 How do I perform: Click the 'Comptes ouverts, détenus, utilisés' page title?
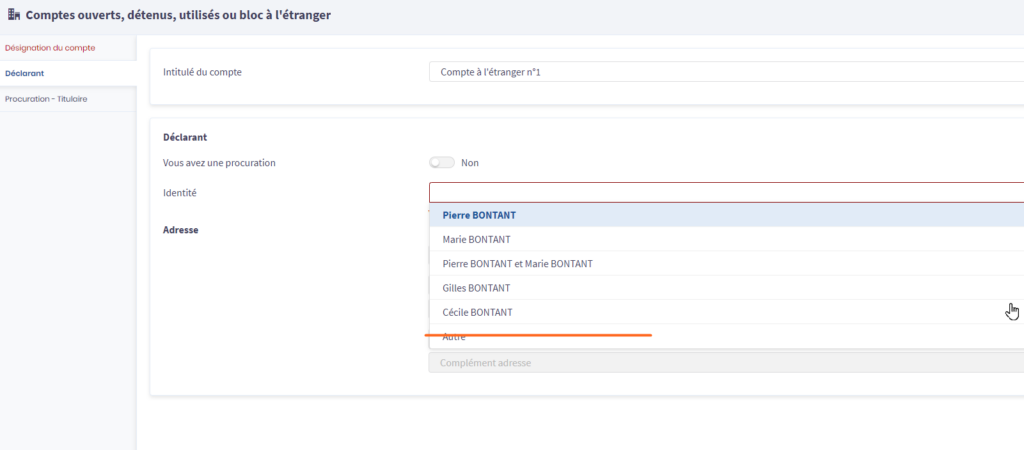point(177,16)
